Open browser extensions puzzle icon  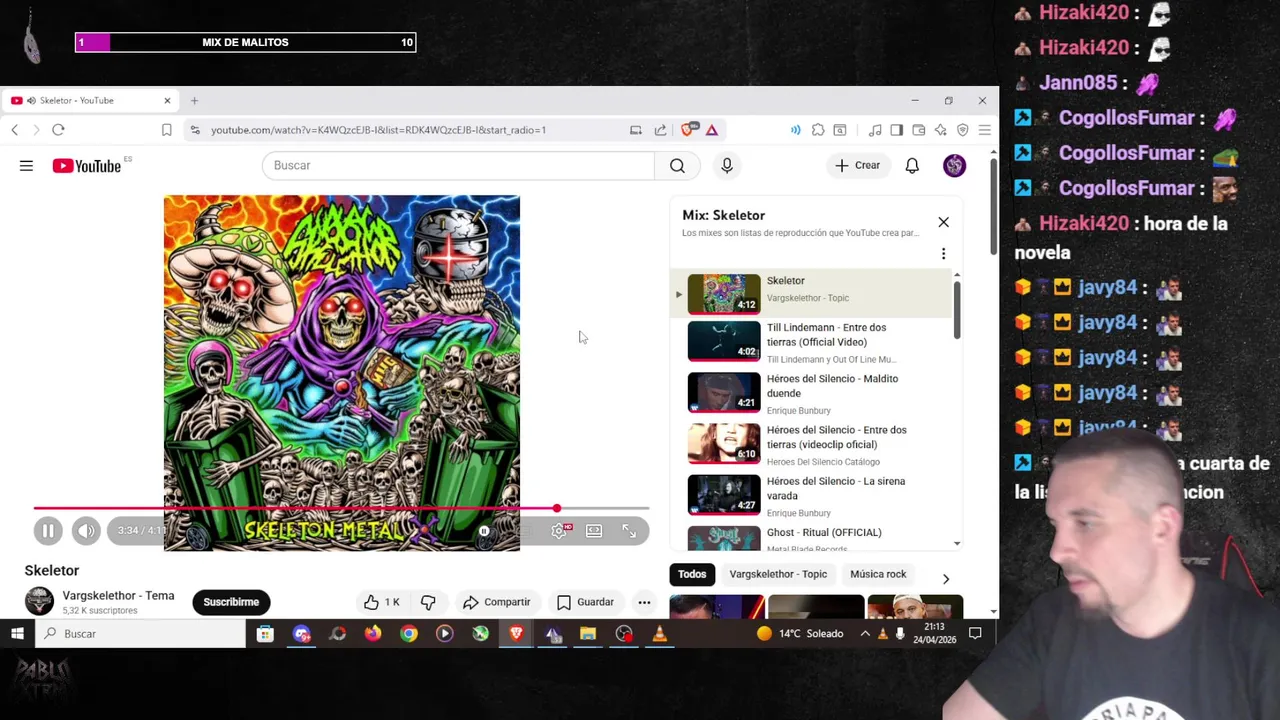[818, 130]
